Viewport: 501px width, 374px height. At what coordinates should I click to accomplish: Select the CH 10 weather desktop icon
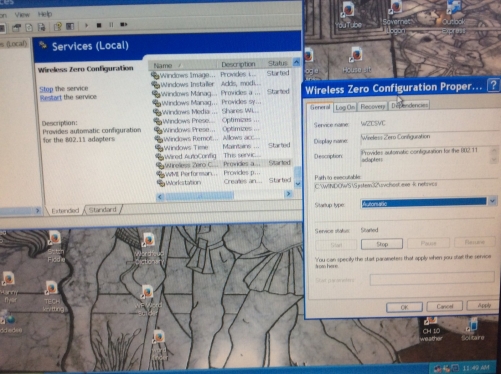(x=431, y=330)
